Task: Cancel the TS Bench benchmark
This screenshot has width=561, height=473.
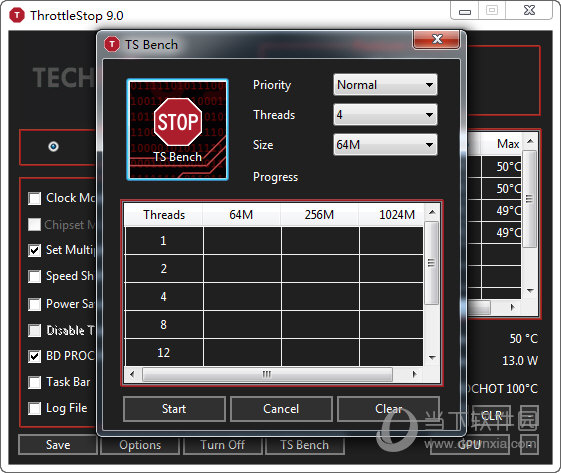Action: pos(281,409)
